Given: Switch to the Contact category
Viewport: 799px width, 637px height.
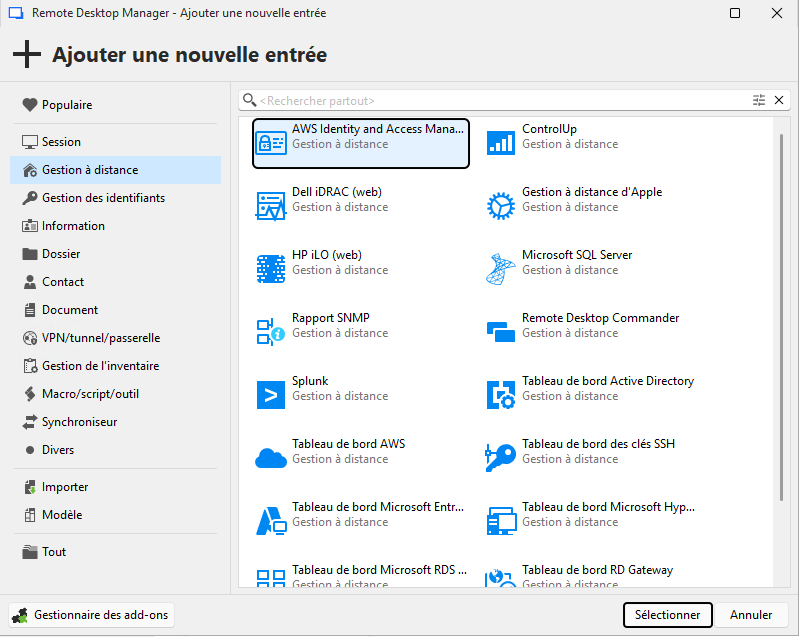Looking at the screenshot, I should [x=115, y=282].
